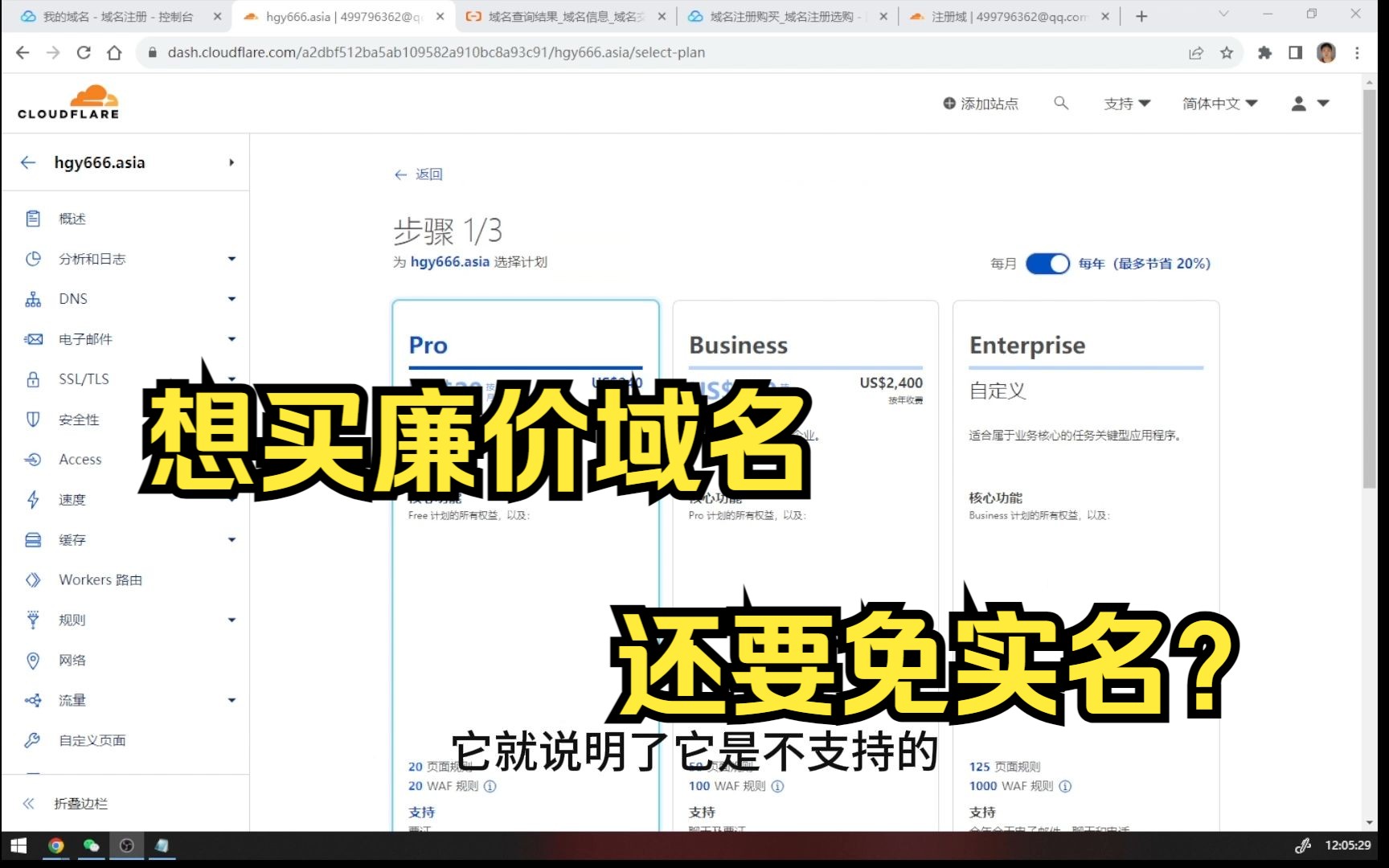Expand the account user menu

tap(1310, 103)
